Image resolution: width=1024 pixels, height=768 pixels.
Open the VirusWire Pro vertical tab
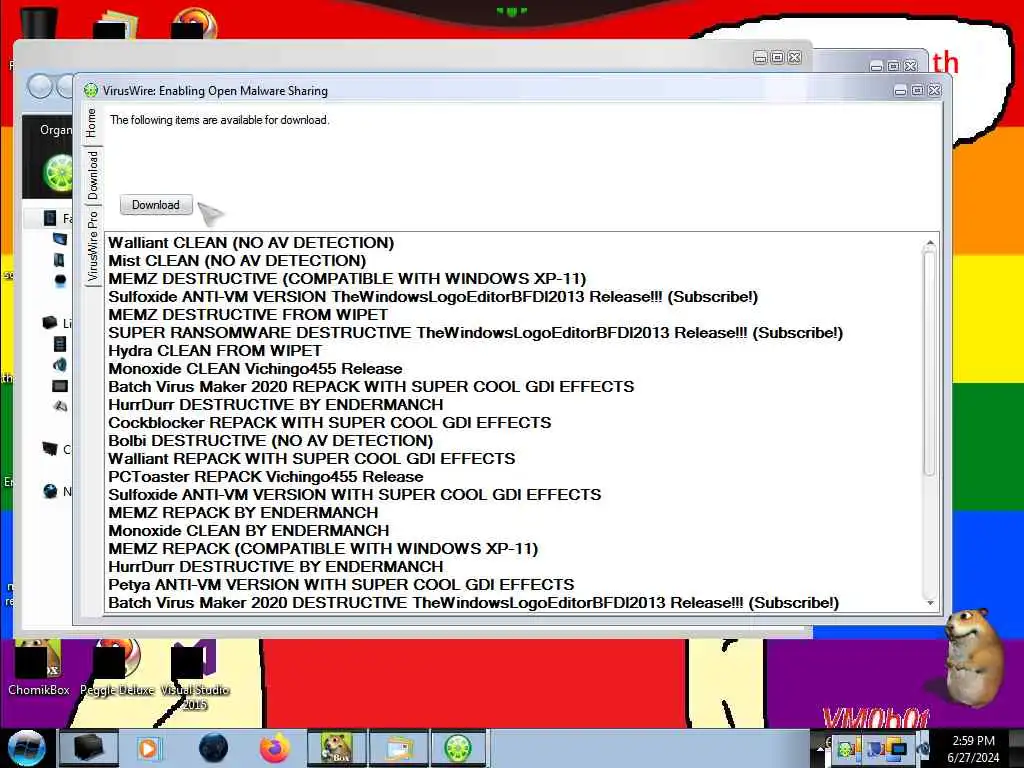(x=93, y=246)
